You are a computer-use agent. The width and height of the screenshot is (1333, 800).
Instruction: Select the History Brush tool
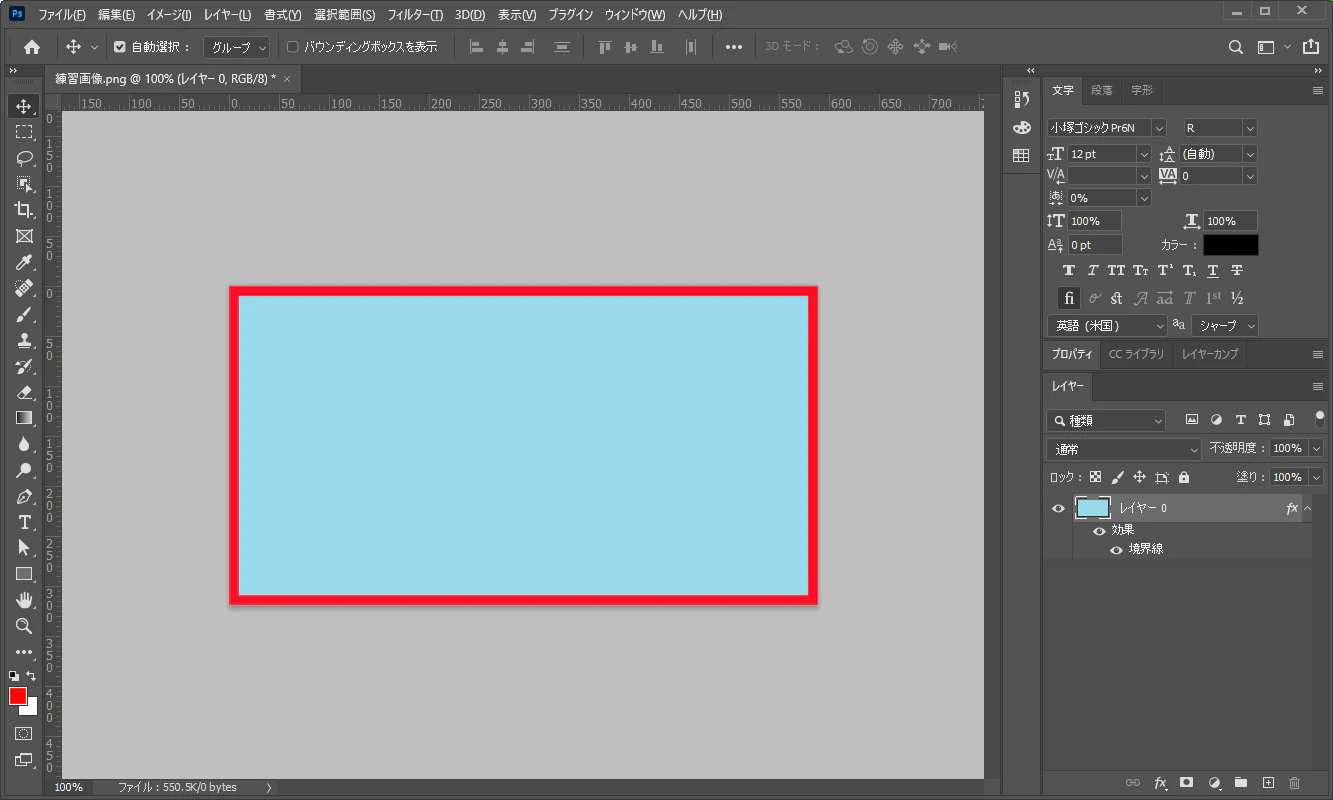[24, 366]
